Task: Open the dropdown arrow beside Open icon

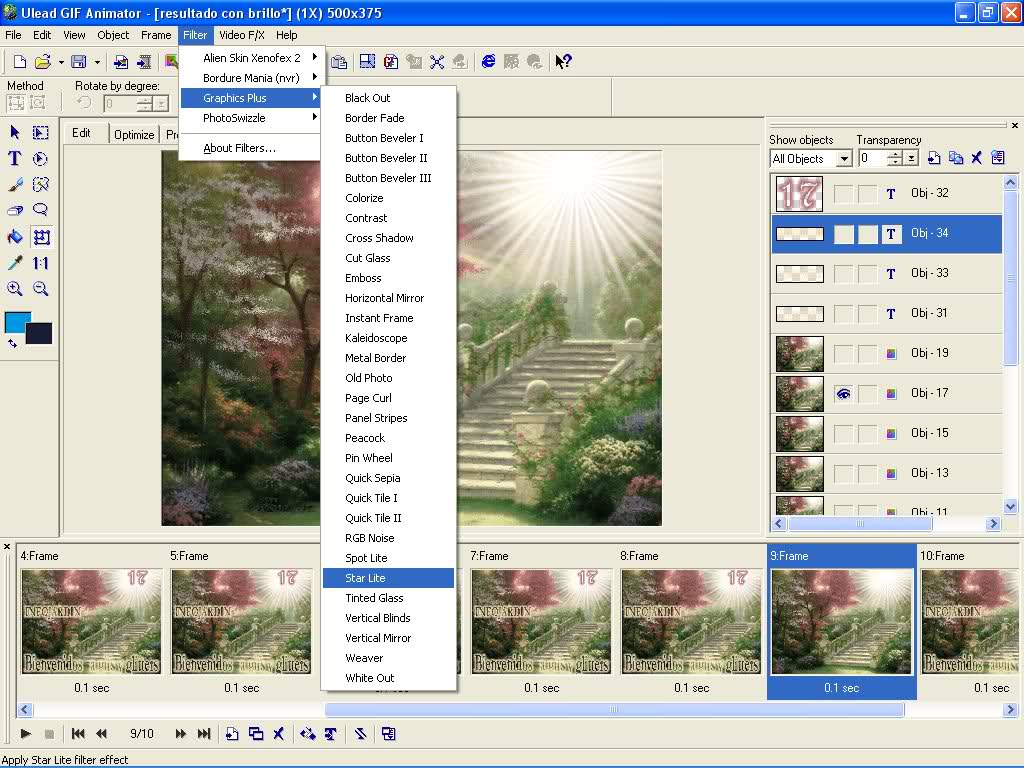Action: tap(61, 62)
